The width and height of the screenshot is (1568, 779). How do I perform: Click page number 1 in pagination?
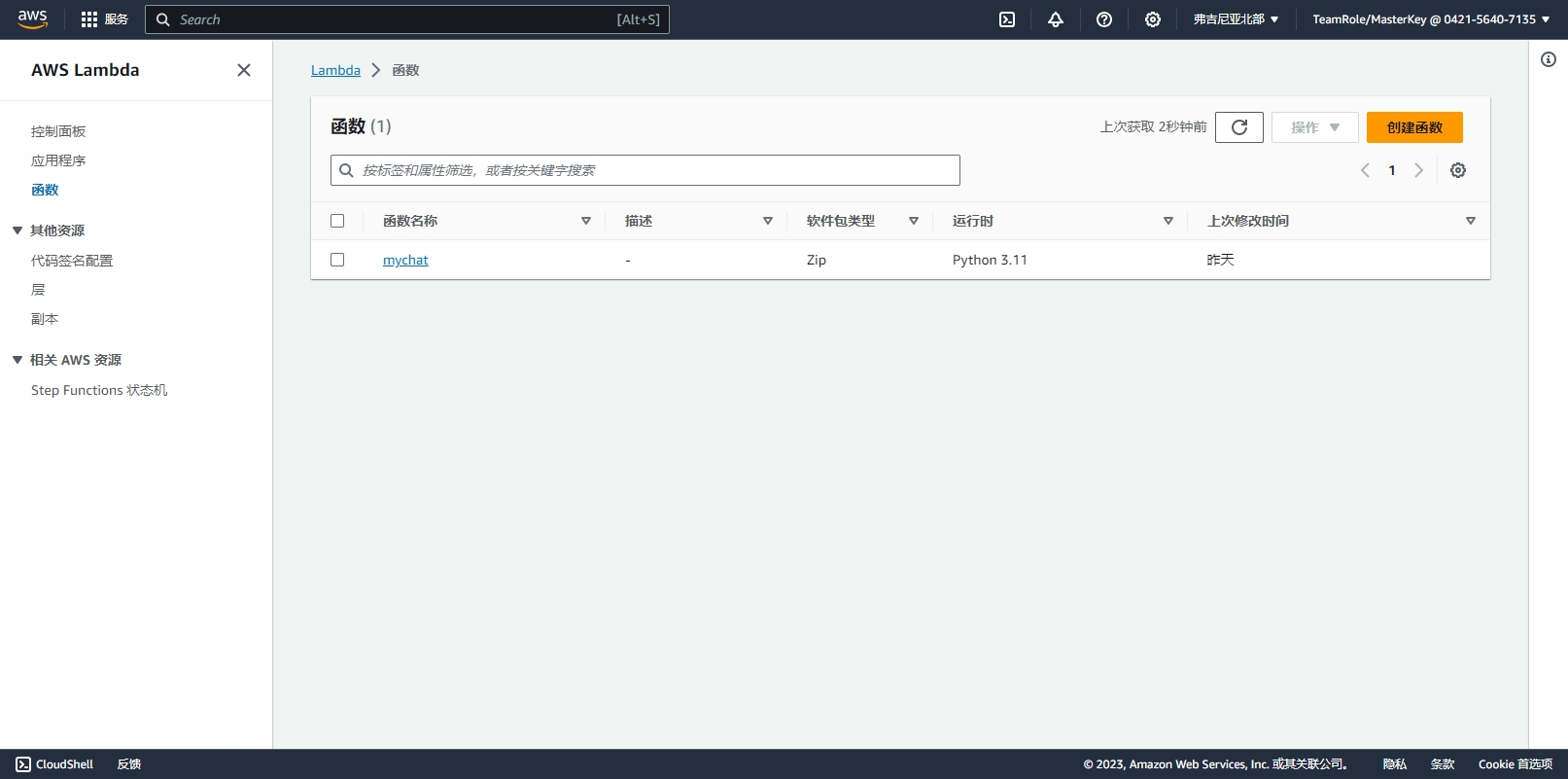click(x=1392, y=170)
